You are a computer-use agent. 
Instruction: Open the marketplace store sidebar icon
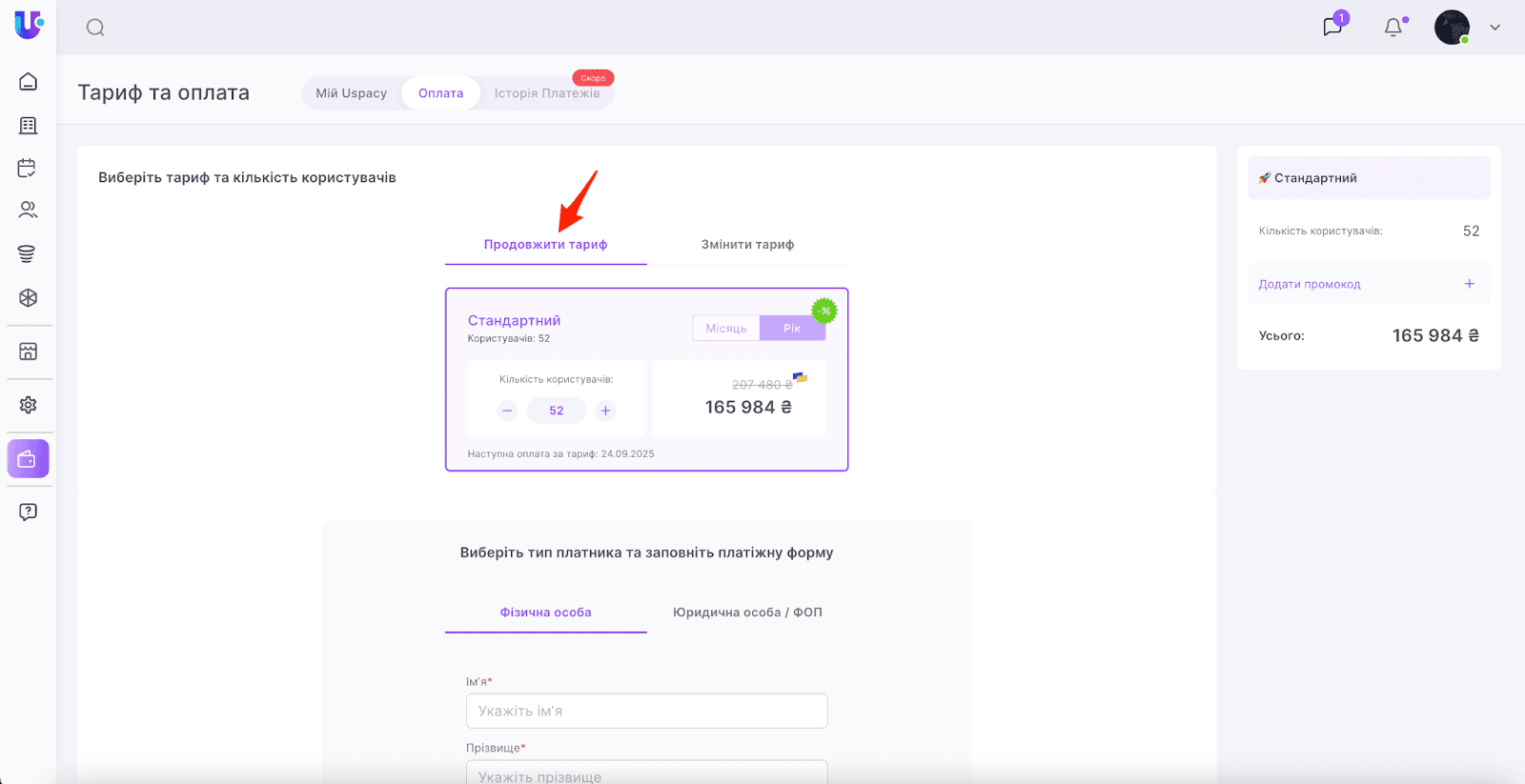click(29, 352)
